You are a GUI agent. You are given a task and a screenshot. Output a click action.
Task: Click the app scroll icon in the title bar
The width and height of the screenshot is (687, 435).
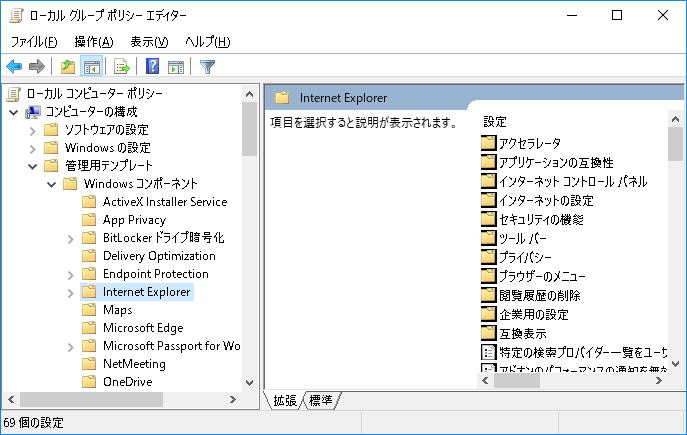16,15
